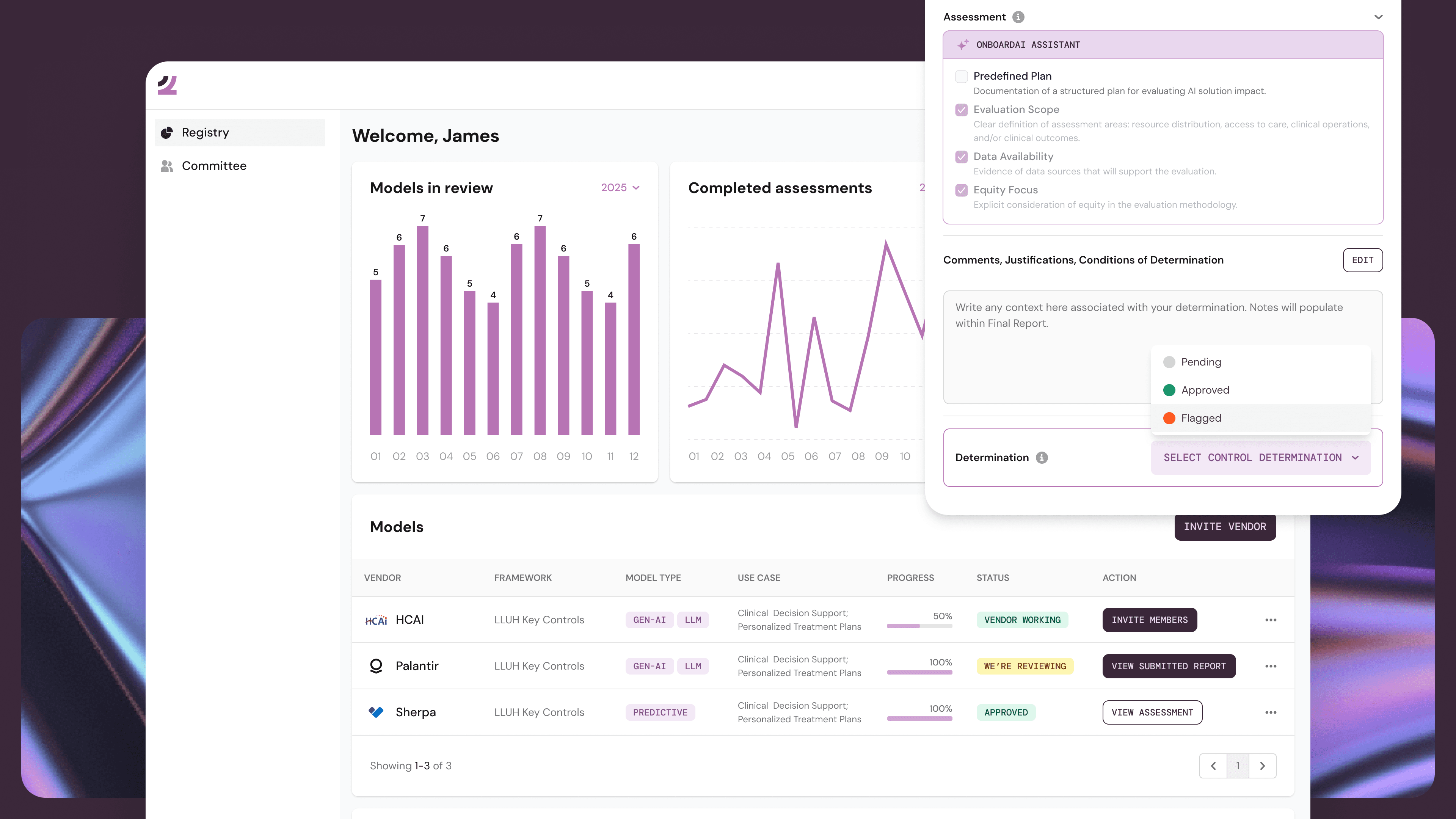Check the Predefined Plan checkbox
The height and width of the screenshot is (819, 1456).
point(961,76)
